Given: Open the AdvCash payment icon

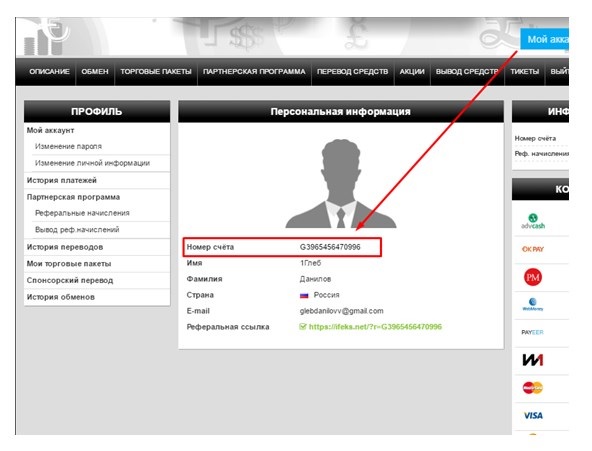Looking at the screenshot, I should pyautogui.click(x=533, y=222).
